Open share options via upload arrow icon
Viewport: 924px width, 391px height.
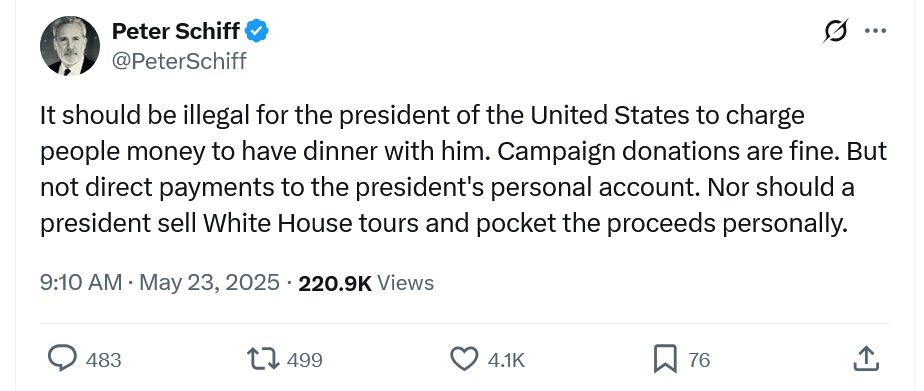pyautogui.click(x=866, y=358)
